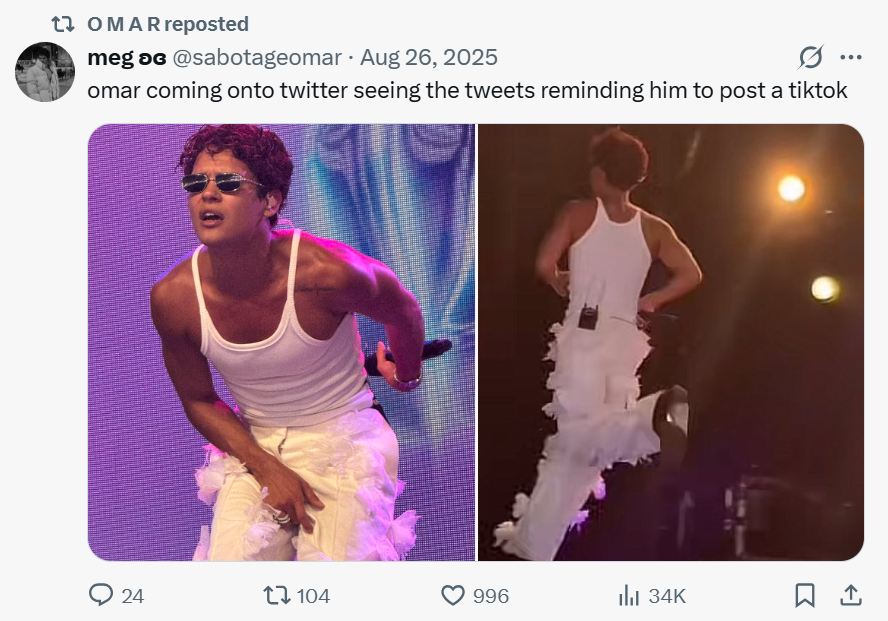This screenshot has width=888, height=621.
Task: View the right photo showing his back
Action: tap(670, 342)
